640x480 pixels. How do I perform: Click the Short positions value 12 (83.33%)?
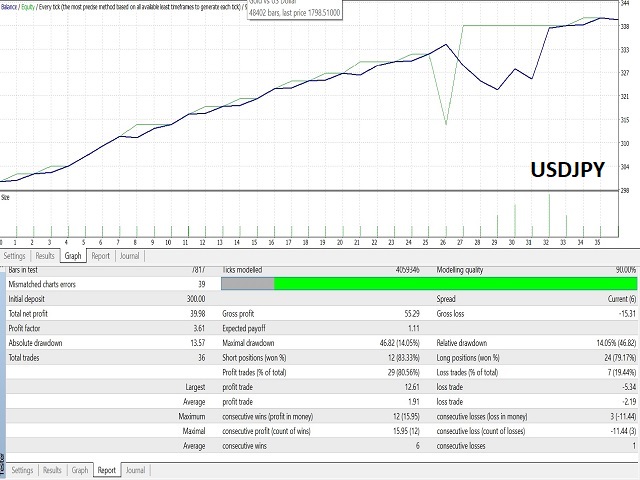404,358
